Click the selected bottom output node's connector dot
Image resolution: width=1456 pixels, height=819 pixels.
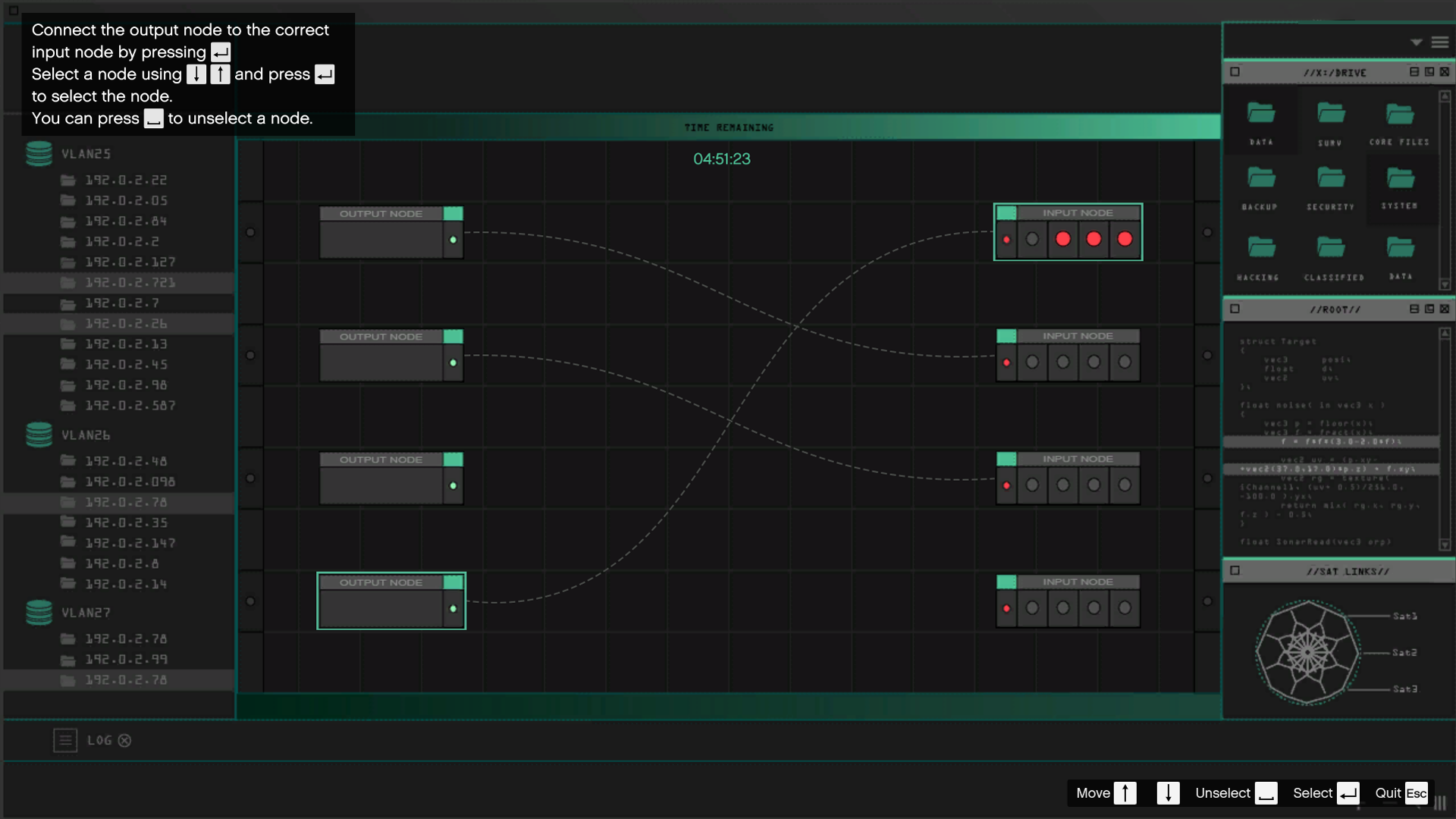pyautogui.click(x=453, y=608)
